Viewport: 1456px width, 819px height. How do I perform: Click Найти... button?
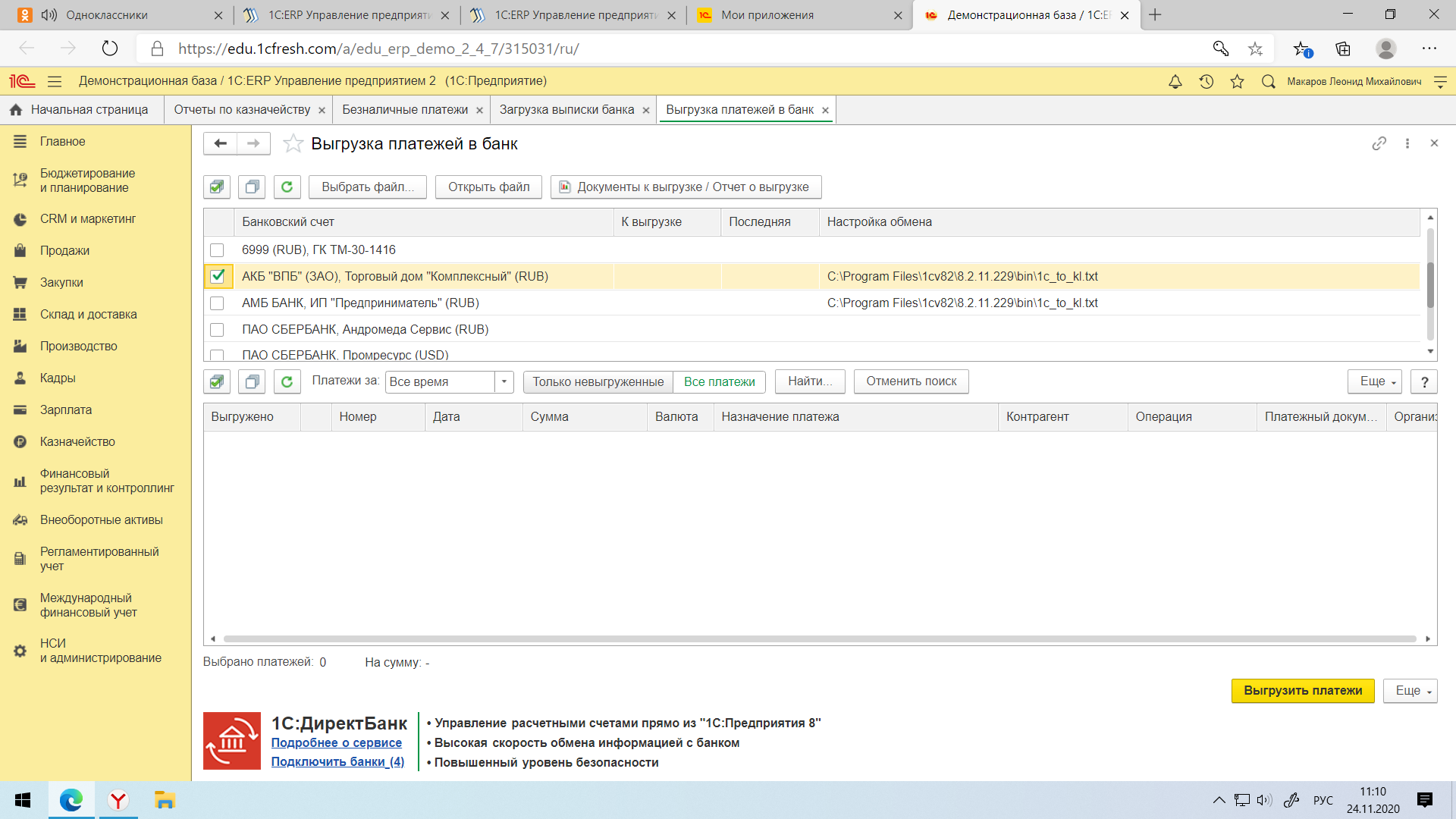click(x=809, y=381)
